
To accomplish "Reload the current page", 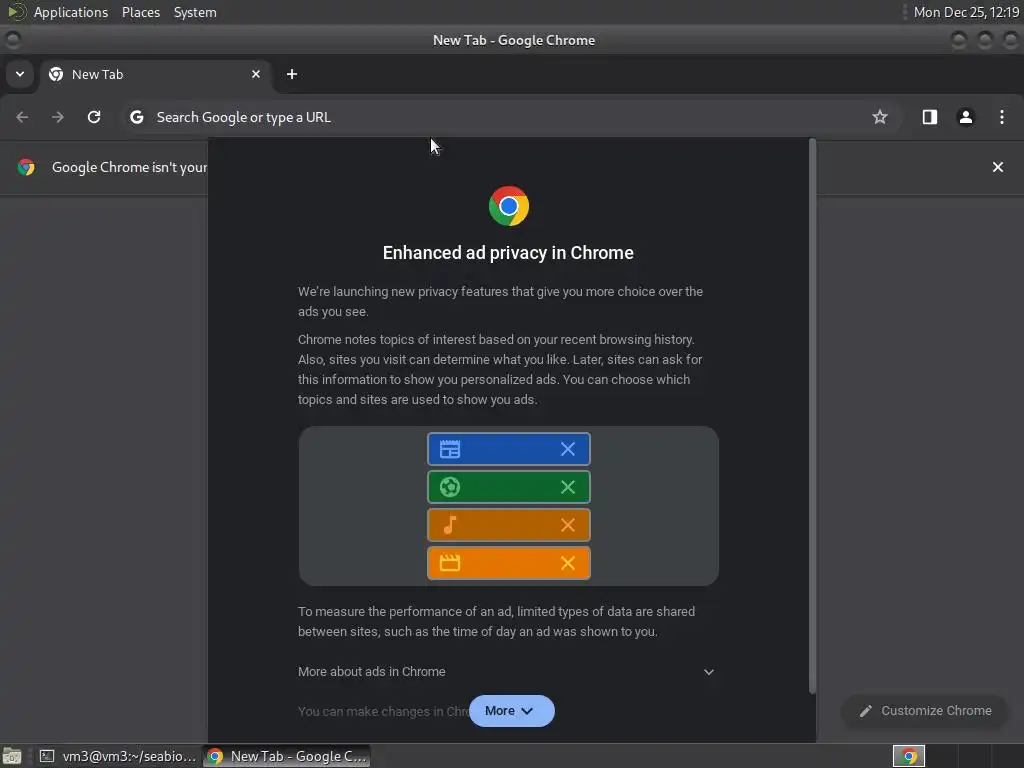I will 94,117.
